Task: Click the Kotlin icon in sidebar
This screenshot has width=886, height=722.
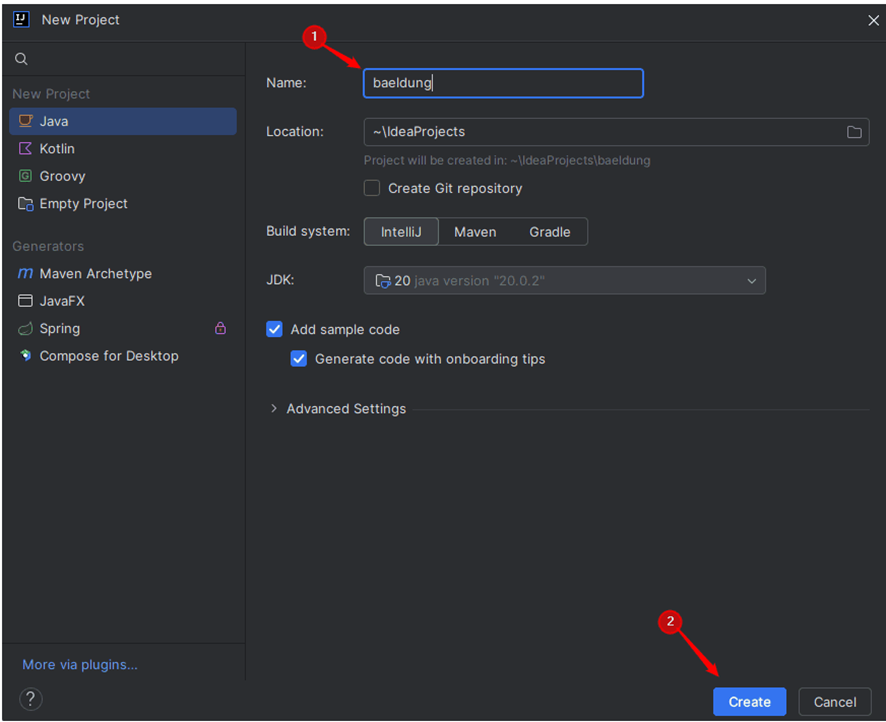Action: pos(26,149)
